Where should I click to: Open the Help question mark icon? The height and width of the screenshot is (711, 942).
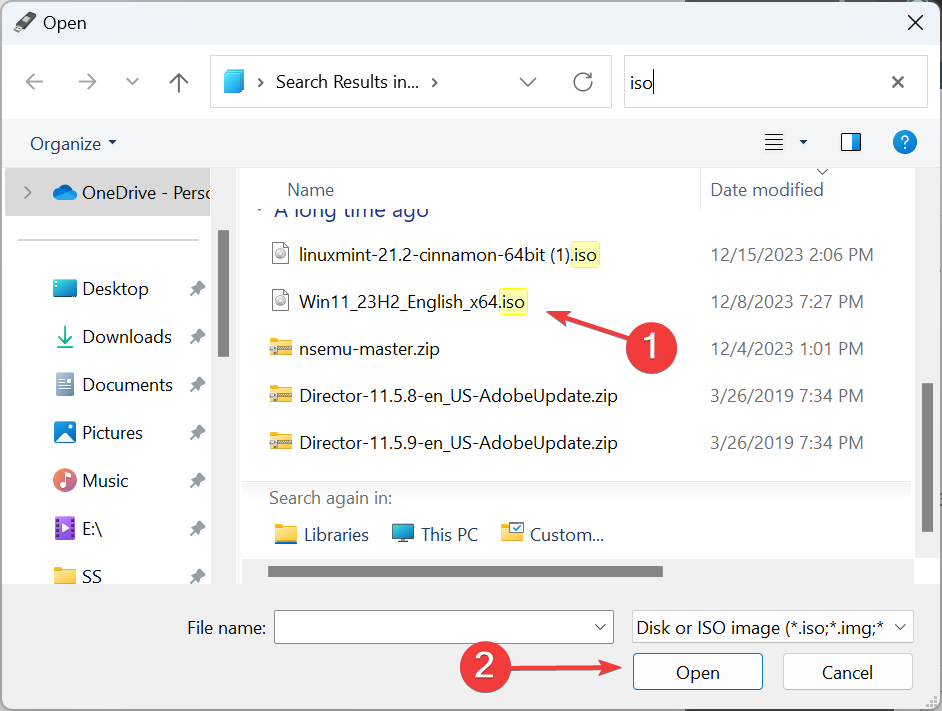[x=904, y=142]
